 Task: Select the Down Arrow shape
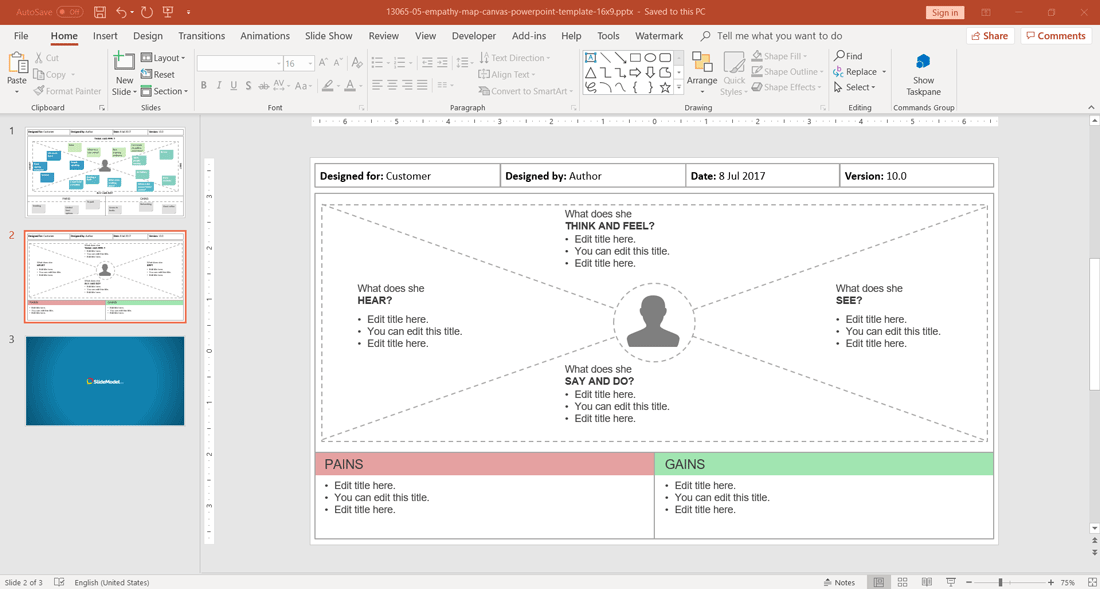click(x=650, y=72)
